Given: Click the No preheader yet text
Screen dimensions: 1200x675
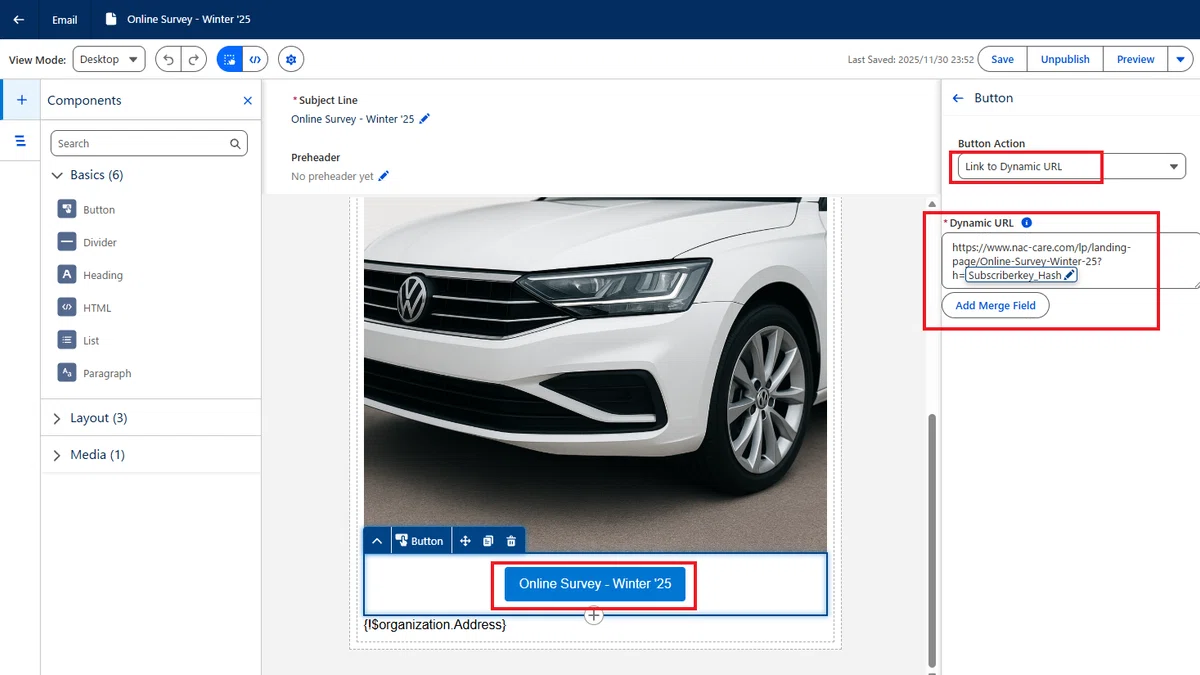Looking at the screenshot, I should 332,176.
